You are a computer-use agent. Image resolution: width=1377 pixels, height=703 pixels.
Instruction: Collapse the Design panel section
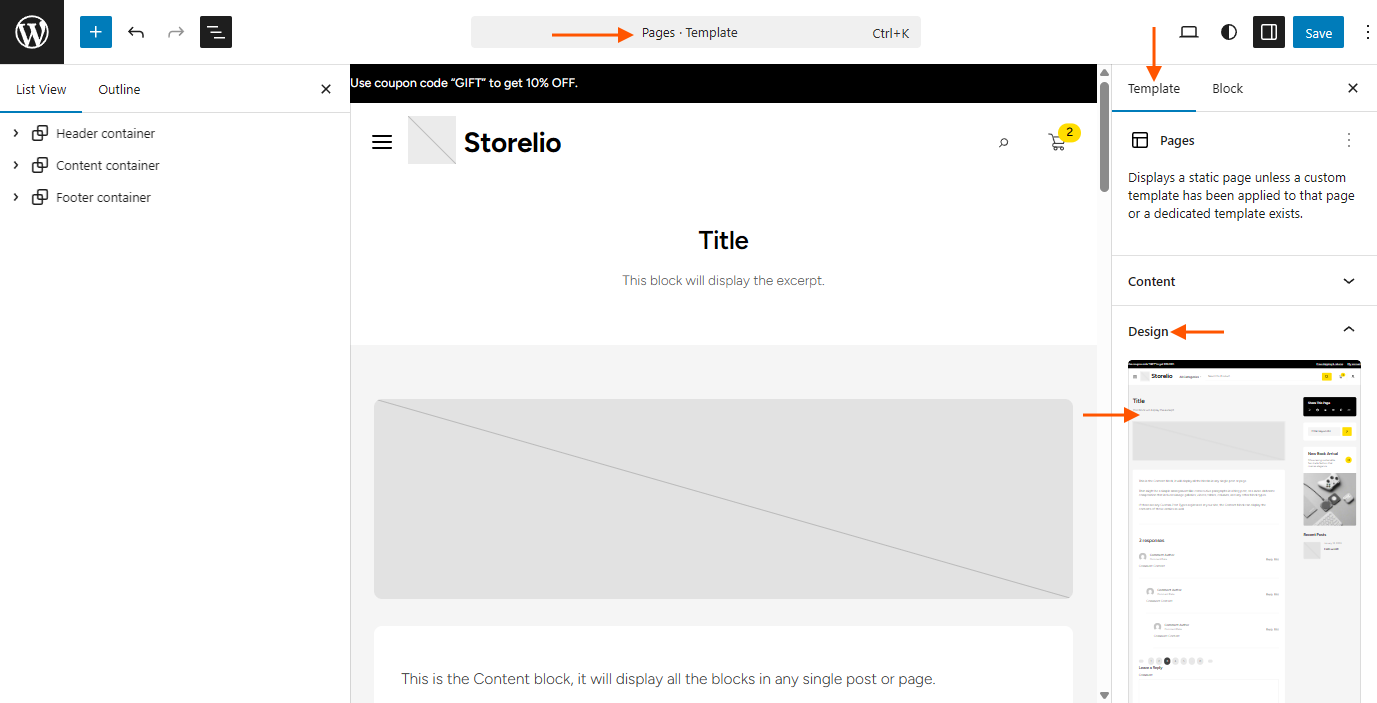[x=1349, y=330]
